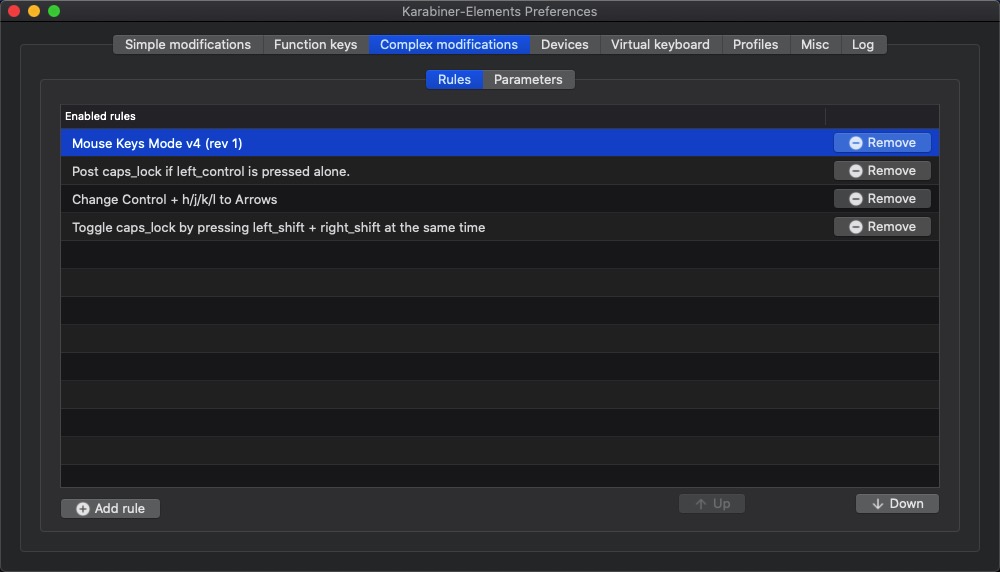The width and height of the screenshot is (1000, 572).
Task: Move selected rule Down
Action: click(897, 504)
